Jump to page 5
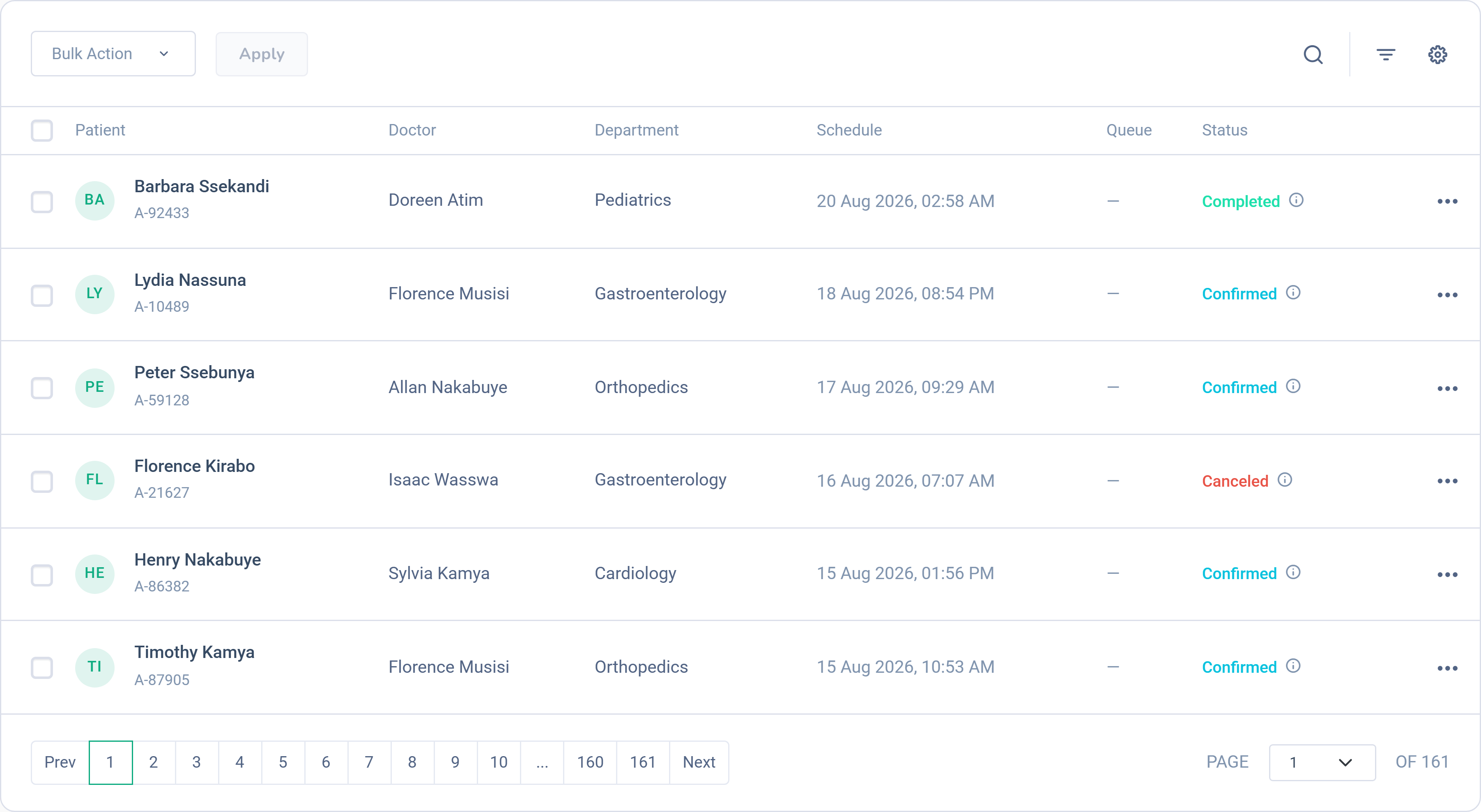Viewport: 1481px width, 812px height. (283, 763)
